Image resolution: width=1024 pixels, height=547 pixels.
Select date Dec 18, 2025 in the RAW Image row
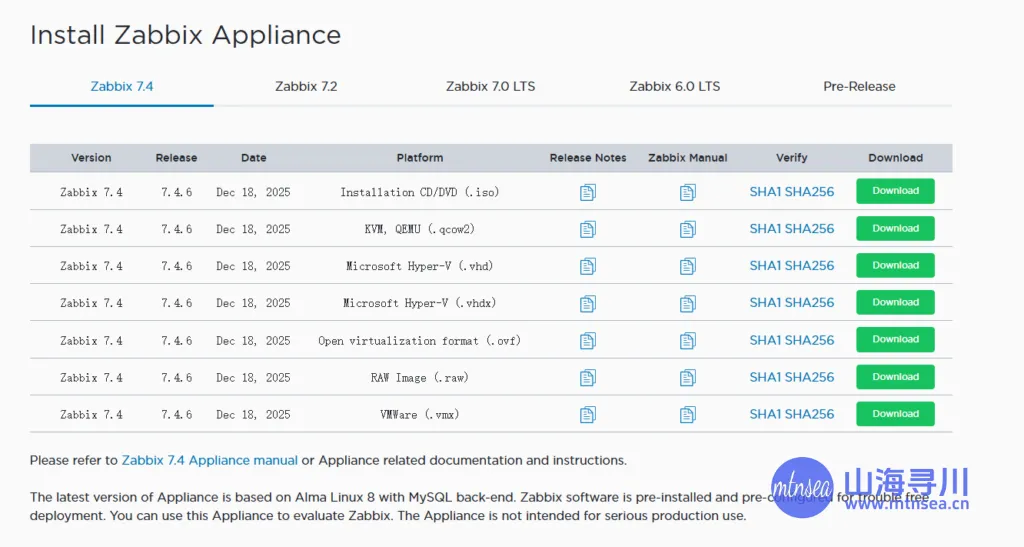(253, 378)
